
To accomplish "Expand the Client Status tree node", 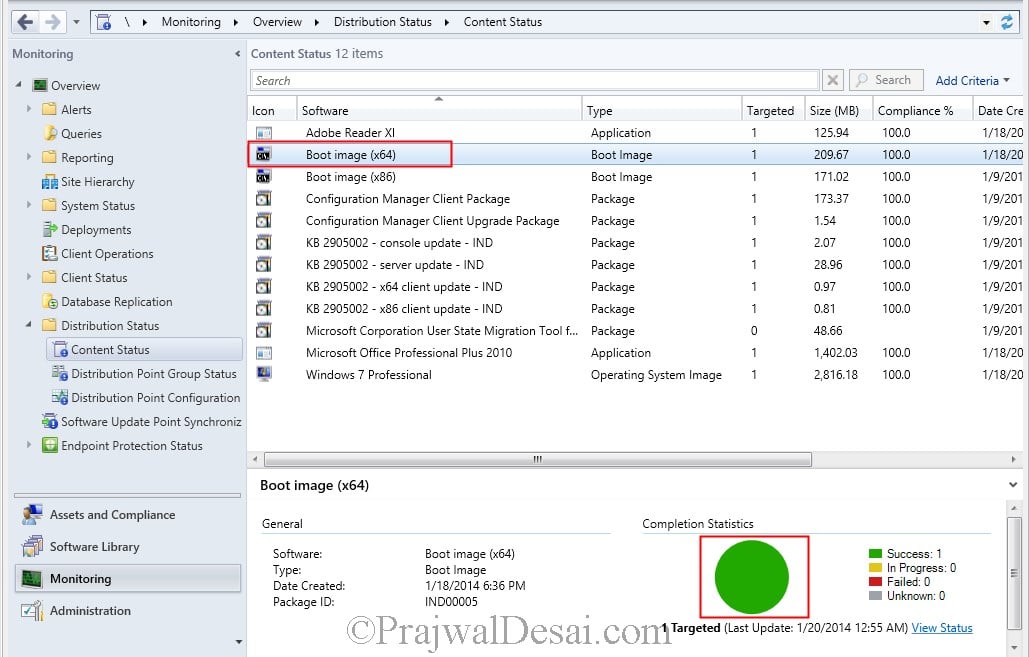I will pos(28,277).
